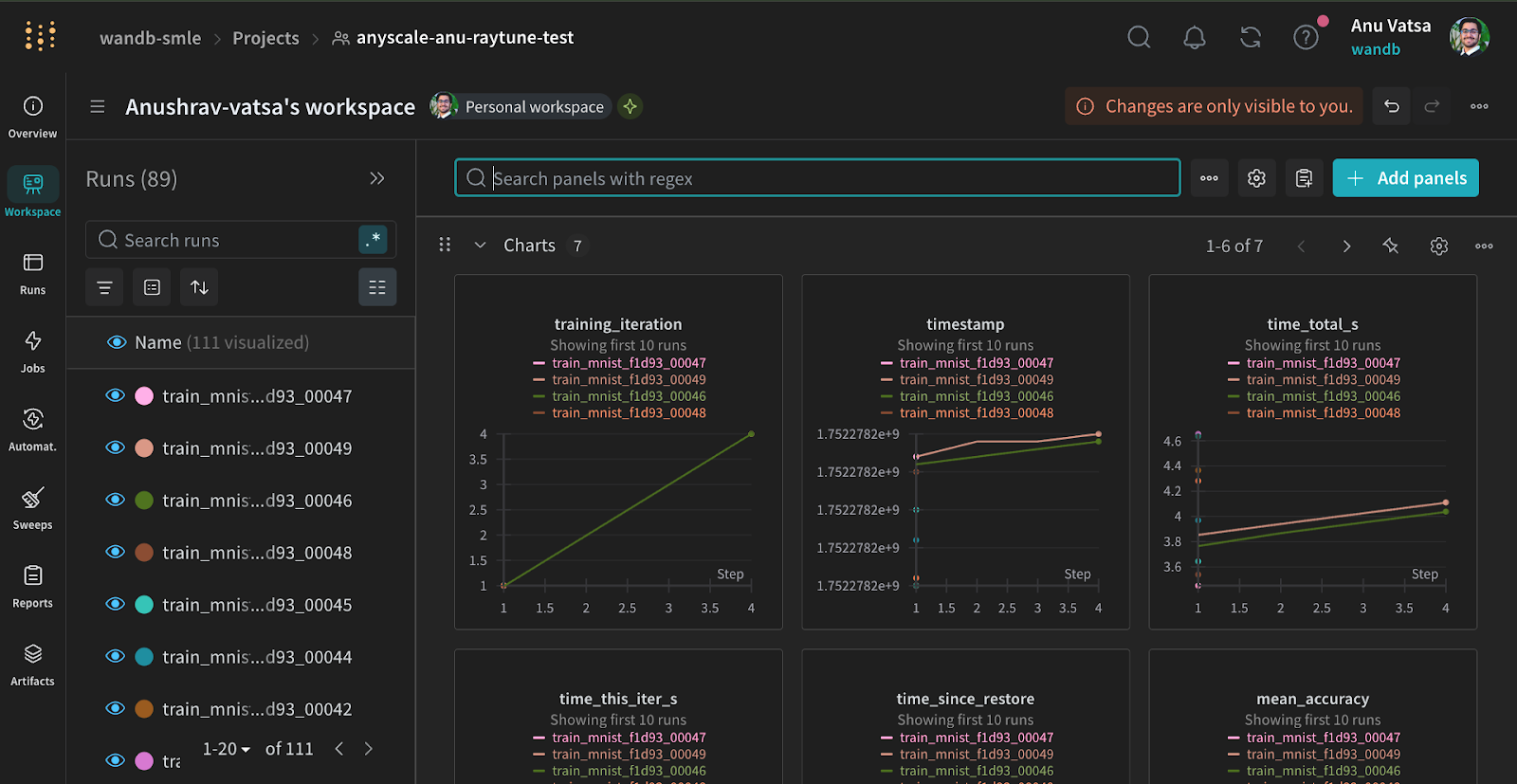Click the Add panels button
This screenshot has width=1517, height=784.
pyautogui.click(x=1405, y=178)
